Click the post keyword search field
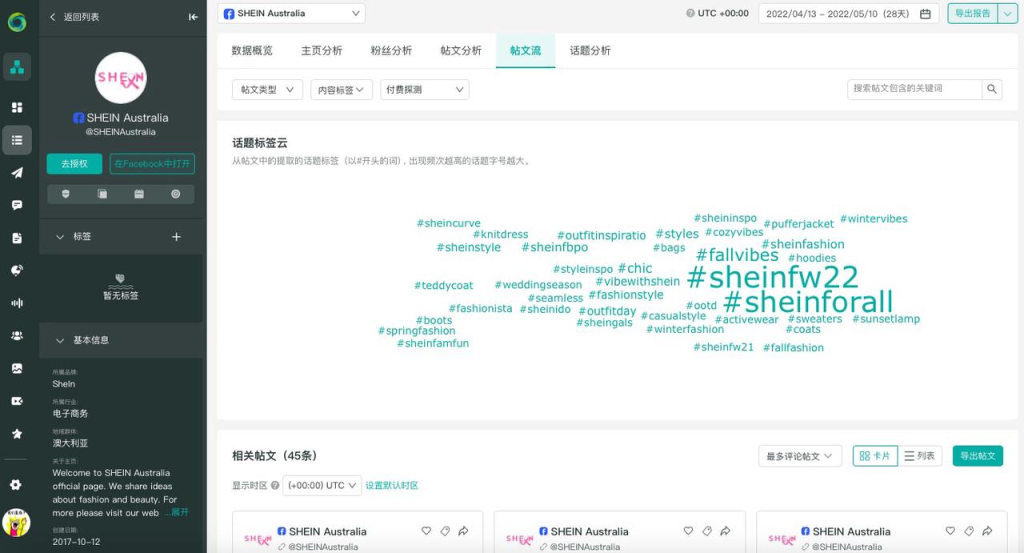Image resolution: width=1024 pixels, height=553 pixels. coord(914,89)
